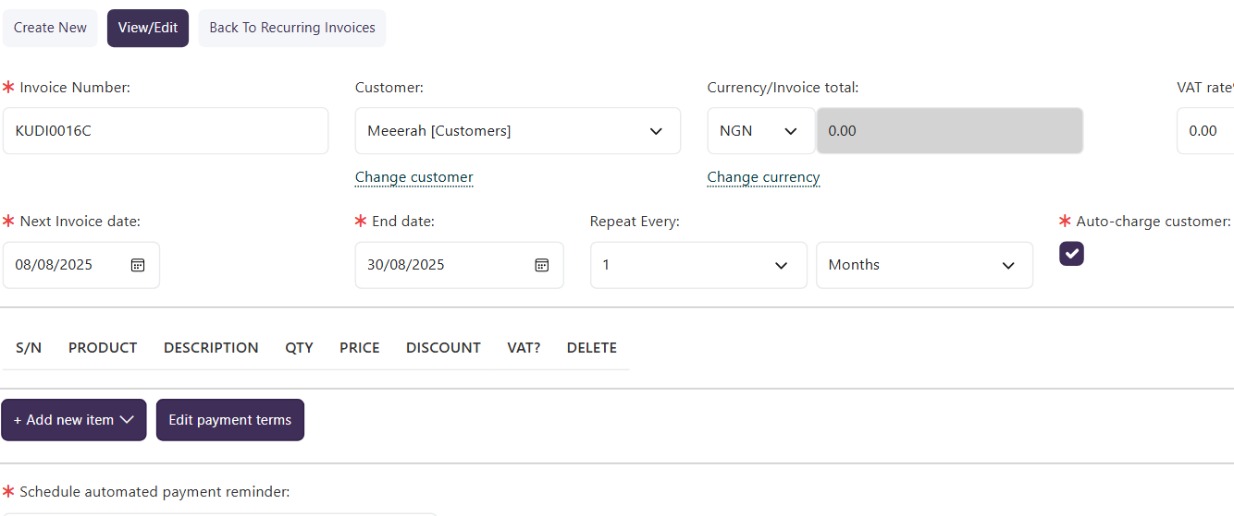Click Edit payment terms button
The image size is (1234, 516).
tap(230, 420)
